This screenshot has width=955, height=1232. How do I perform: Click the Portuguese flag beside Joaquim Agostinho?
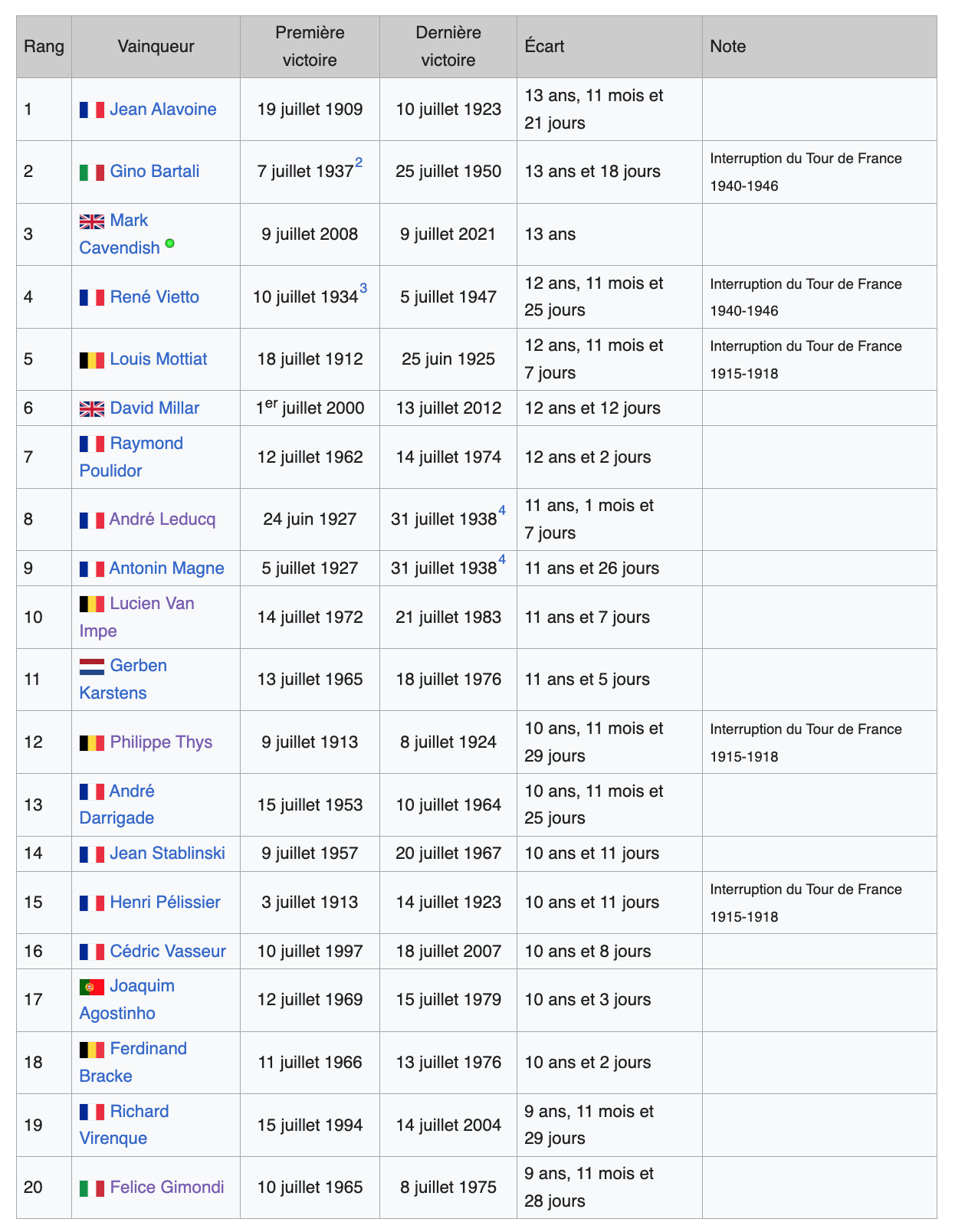coord(91,987)
